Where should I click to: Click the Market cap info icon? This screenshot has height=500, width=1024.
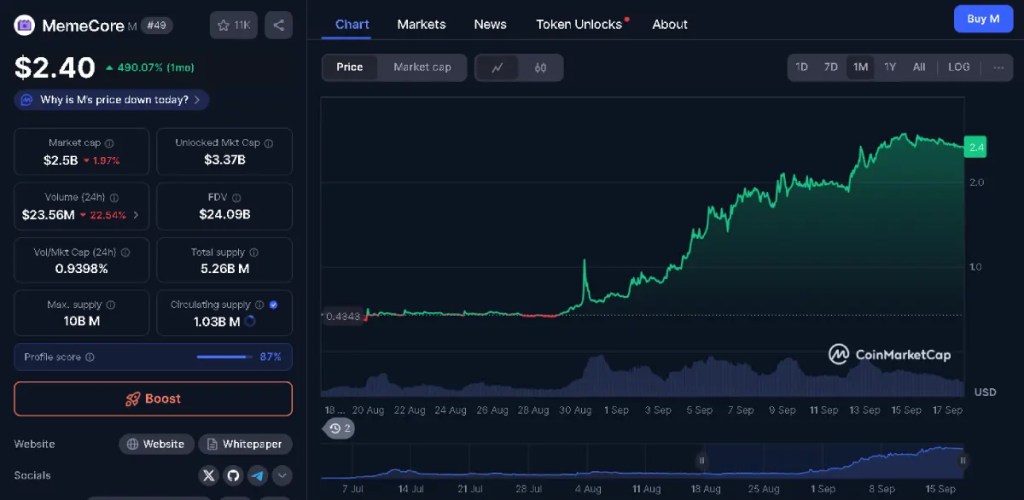110,143
